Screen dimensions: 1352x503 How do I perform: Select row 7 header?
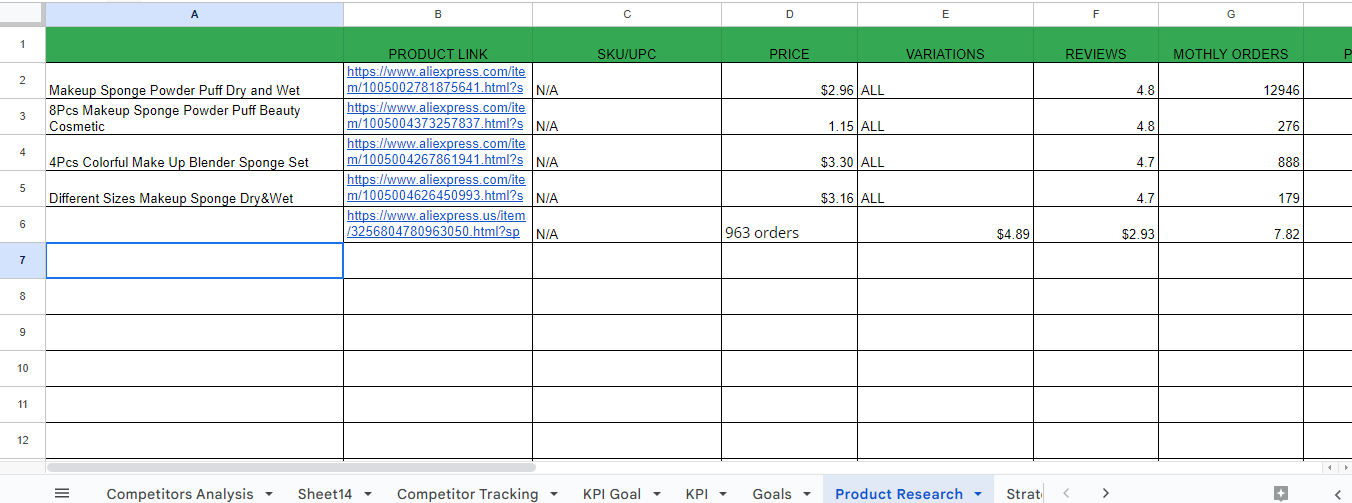[x=22, y=260]
